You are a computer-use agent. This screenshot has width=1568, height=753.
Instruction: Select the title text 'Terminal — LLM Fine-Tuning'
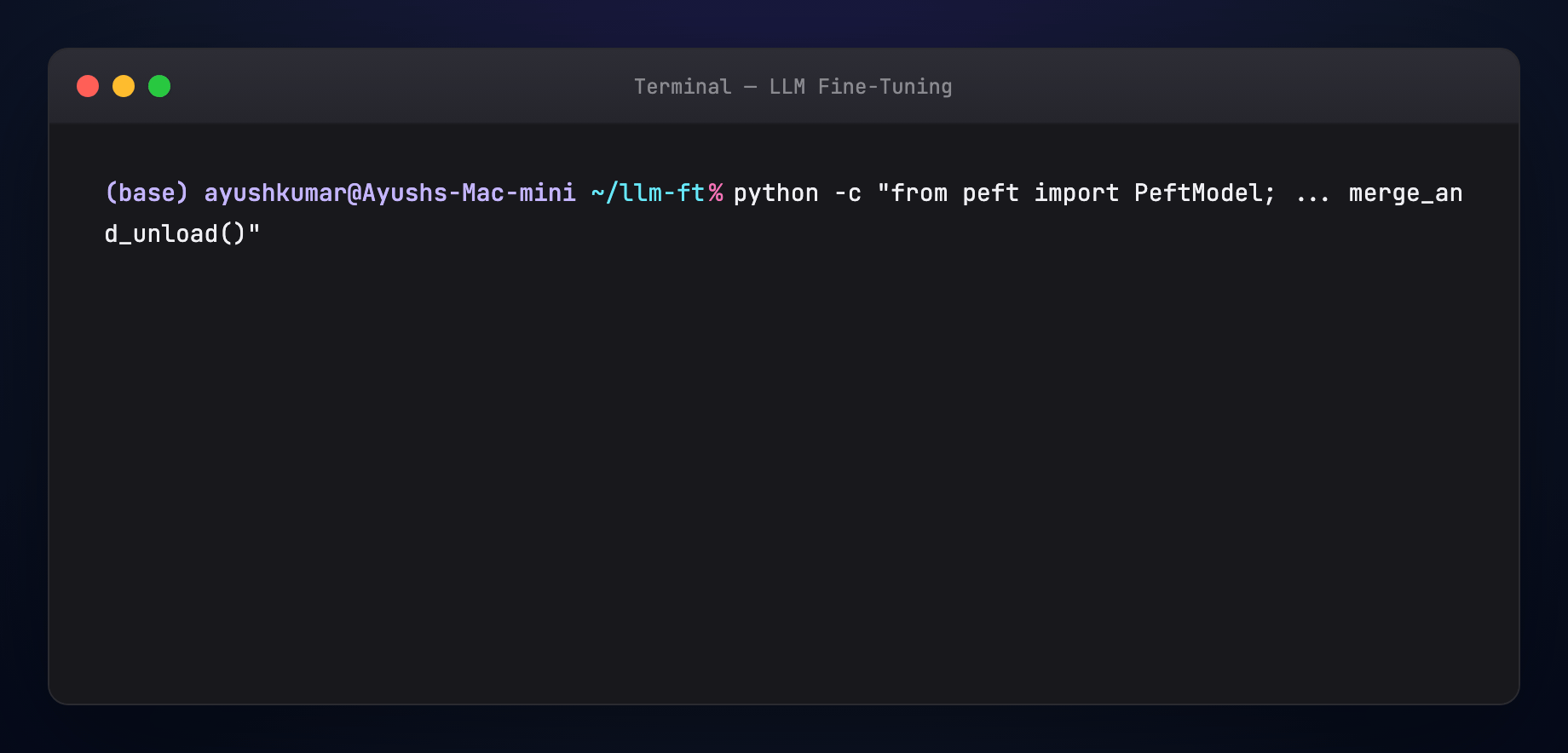tap(793, 87)
